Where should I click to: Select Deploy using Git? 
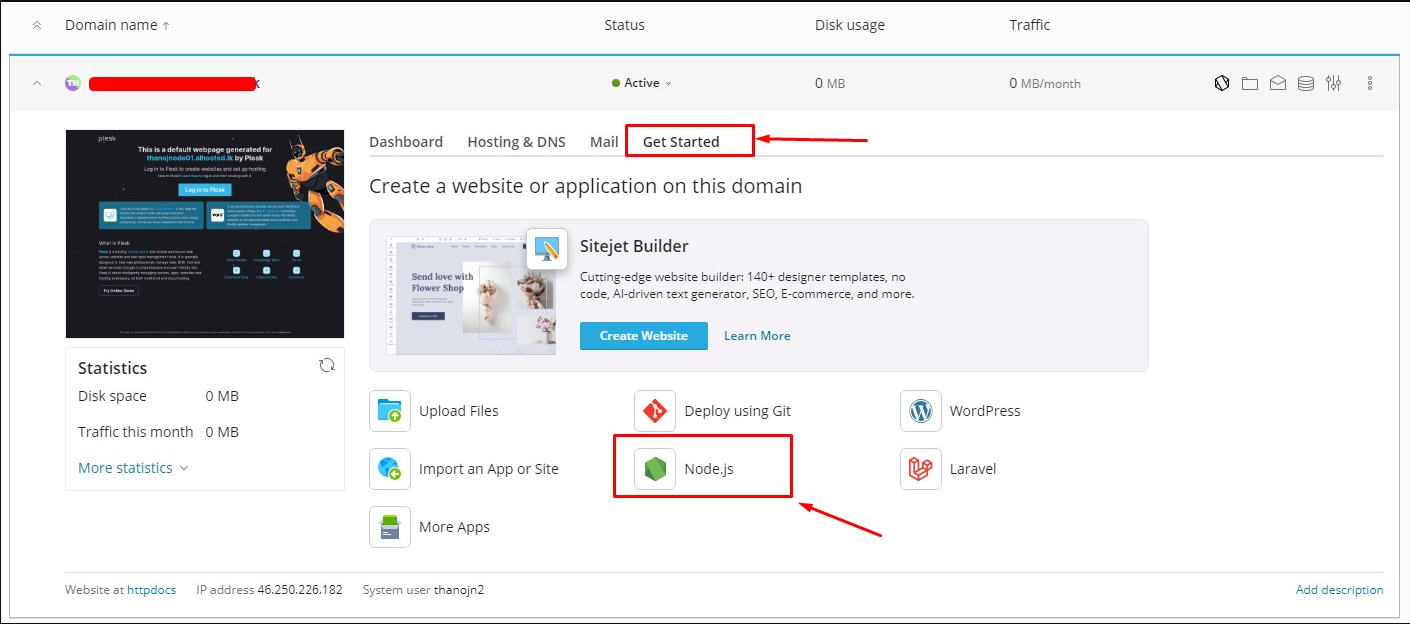(x=737, y=410)
